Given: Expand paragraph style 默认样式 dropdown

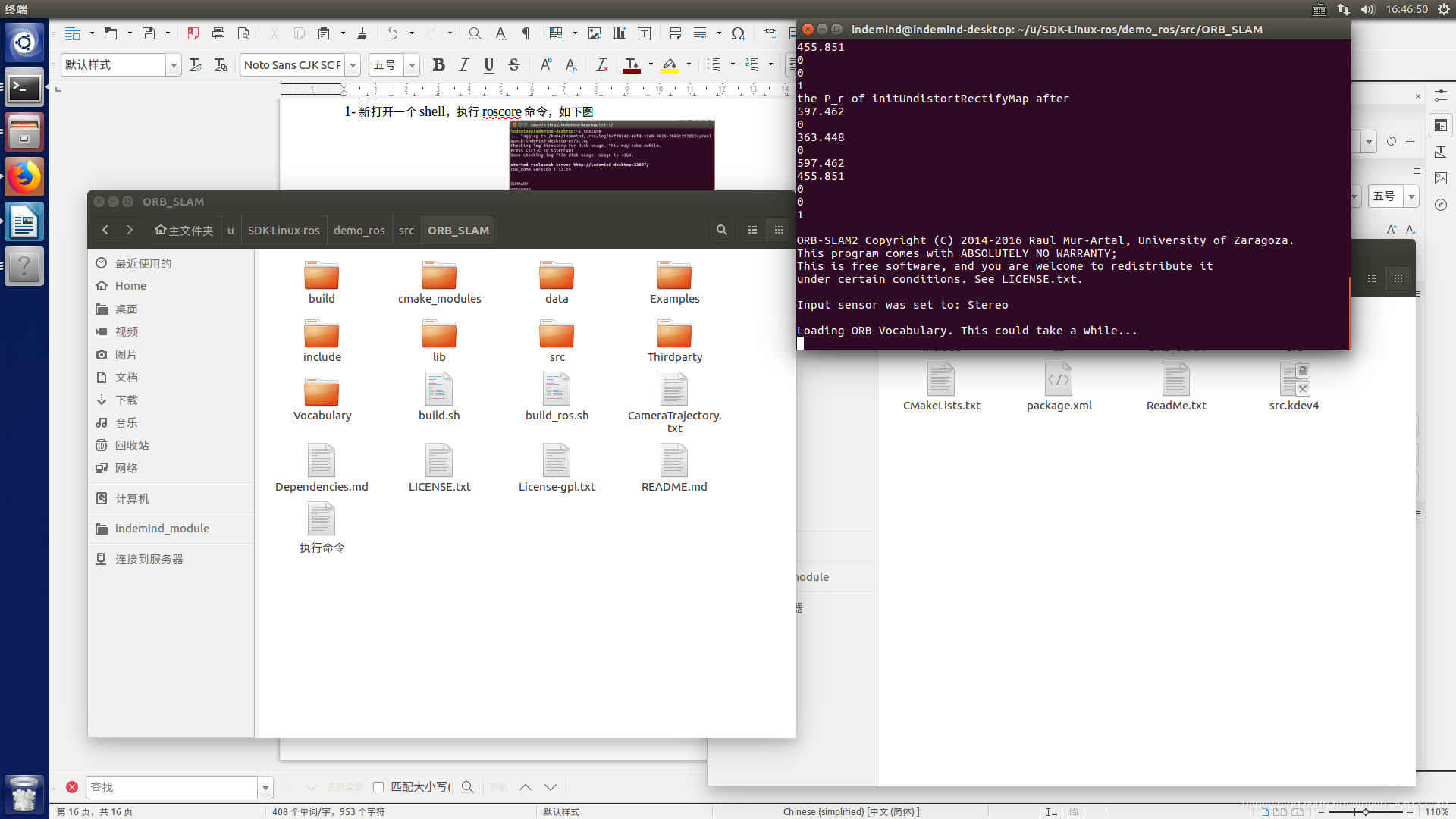Looking at the screenshot, I should [174, 65].
